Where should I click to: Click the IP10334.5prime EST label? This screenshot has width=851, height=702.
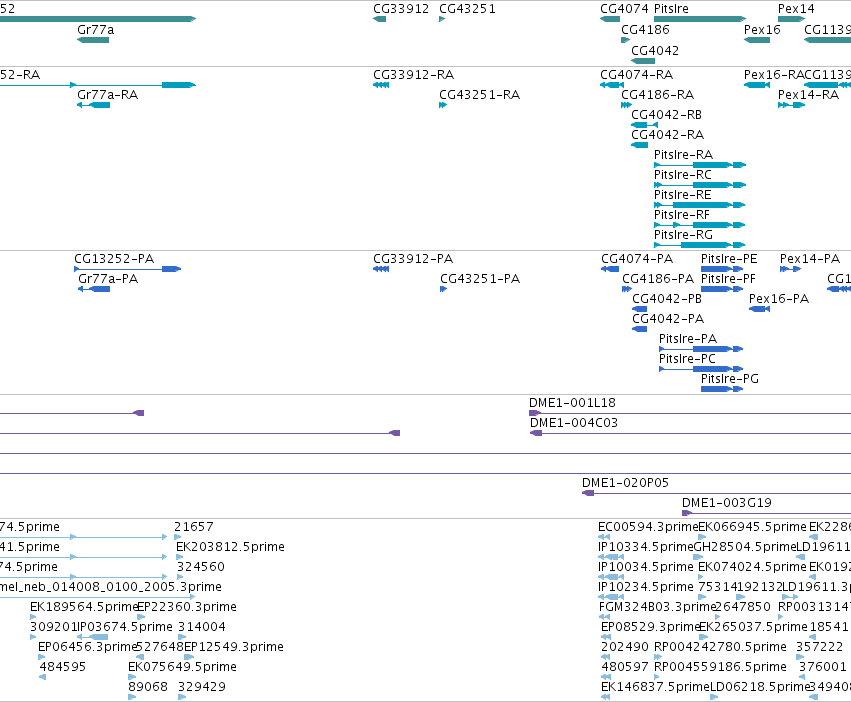pyautogui.click(x=646, y=547)
